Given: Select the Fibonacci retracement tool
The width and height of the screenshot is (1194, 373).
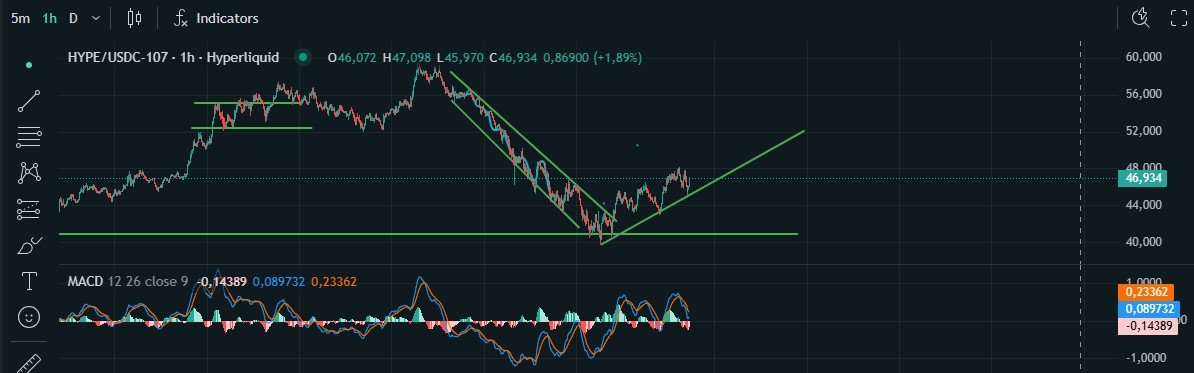Looking at the screenshot, I should coord(29,137).
